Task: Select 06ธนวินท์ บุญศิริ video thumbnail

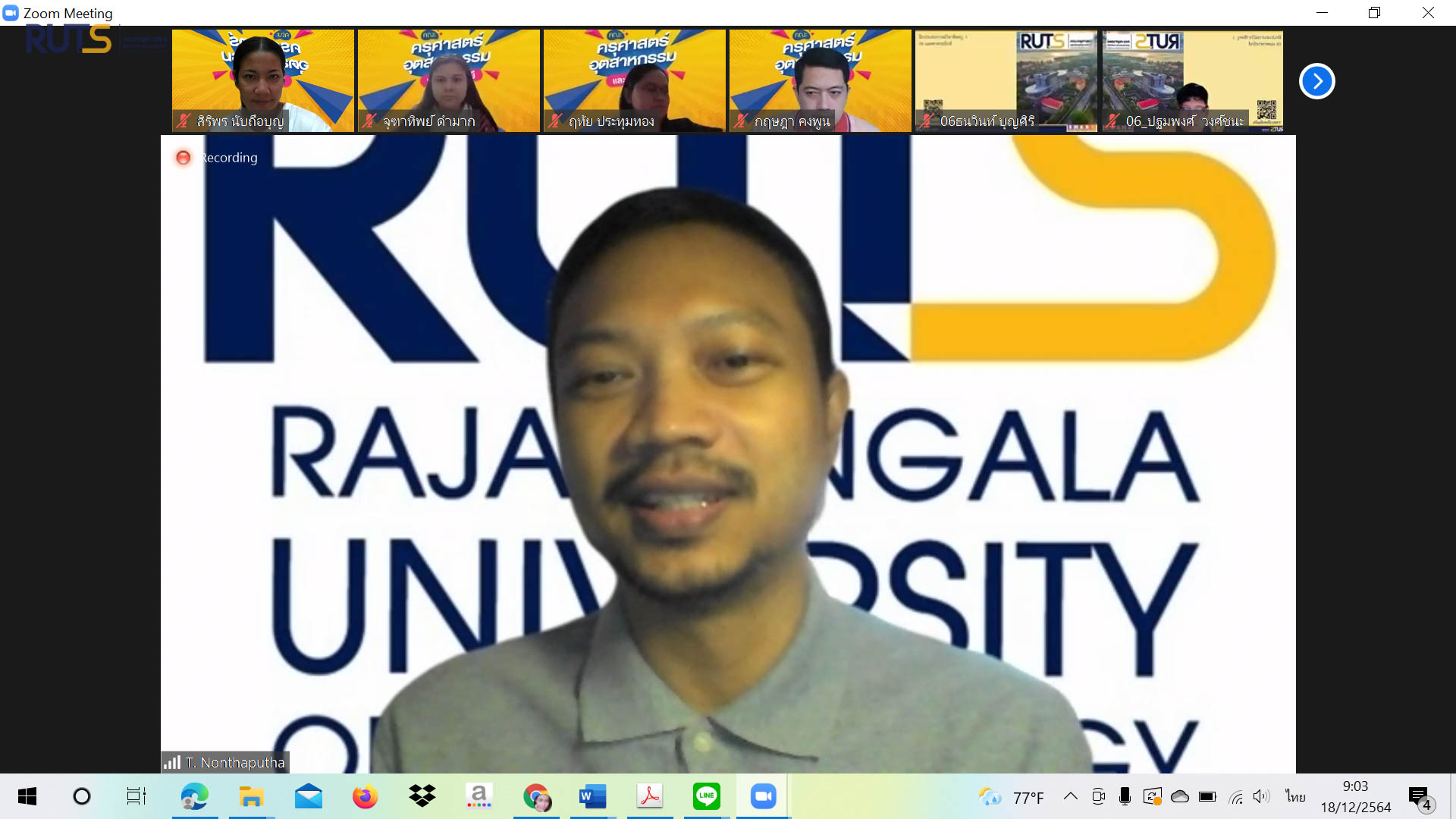Action: (x=1006, y=80)
